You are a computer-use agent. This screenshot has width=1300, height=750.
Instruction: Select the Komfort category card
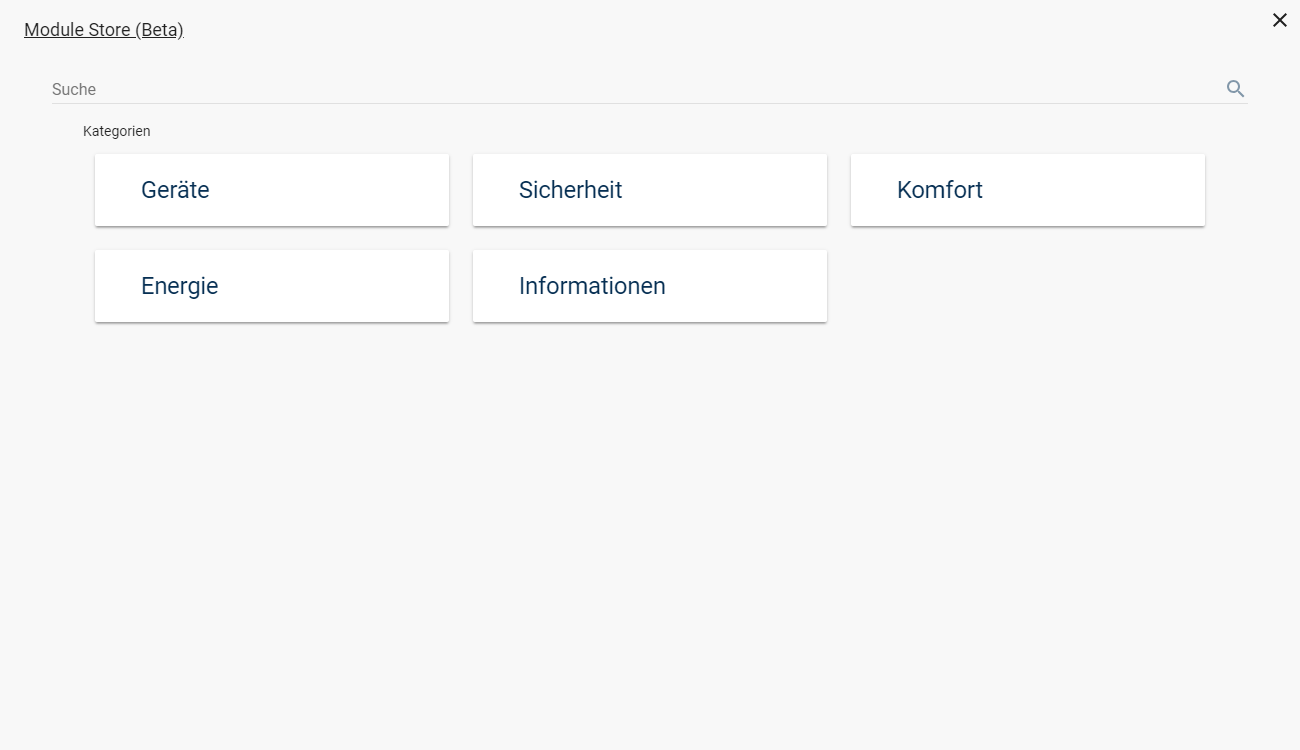1027,190
